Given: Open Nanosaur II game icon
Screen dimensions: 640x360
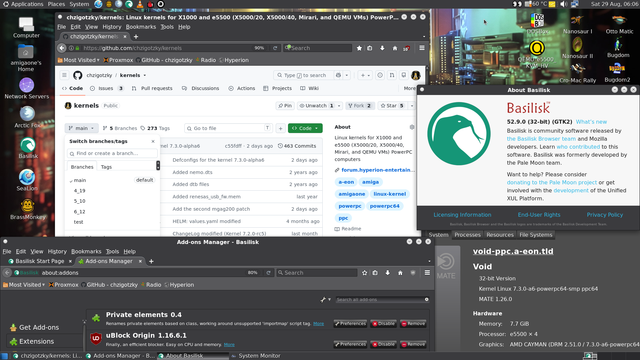Looking at the screenshot, I should 577,48.
